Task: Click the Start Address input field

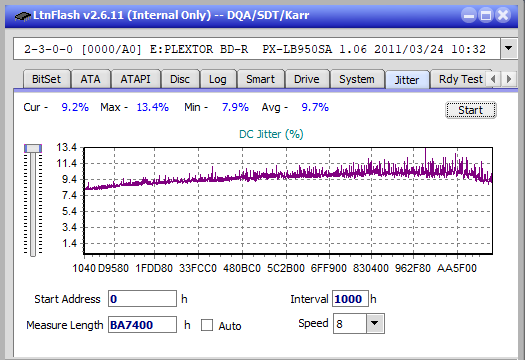Action: 142,299
